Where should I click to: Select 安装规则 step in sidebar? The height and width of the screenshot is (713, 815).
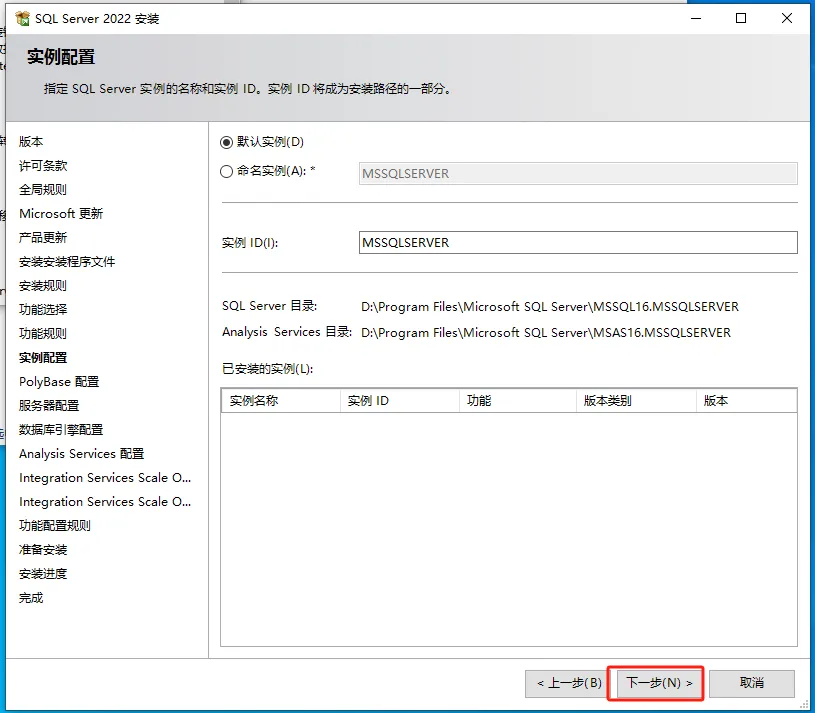click(x=43, y=285)
